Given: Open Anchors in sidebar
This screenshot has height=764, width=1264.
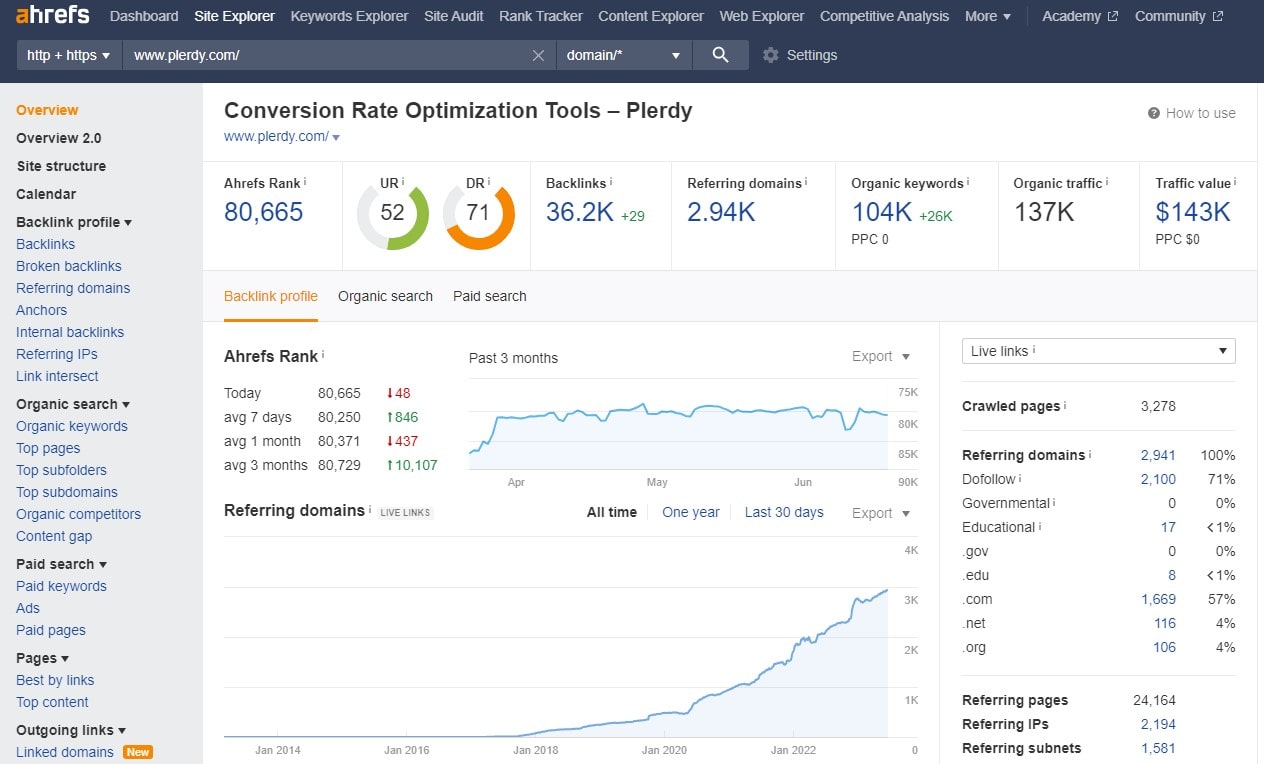Looking at the screenshot, I should (42, 310).
